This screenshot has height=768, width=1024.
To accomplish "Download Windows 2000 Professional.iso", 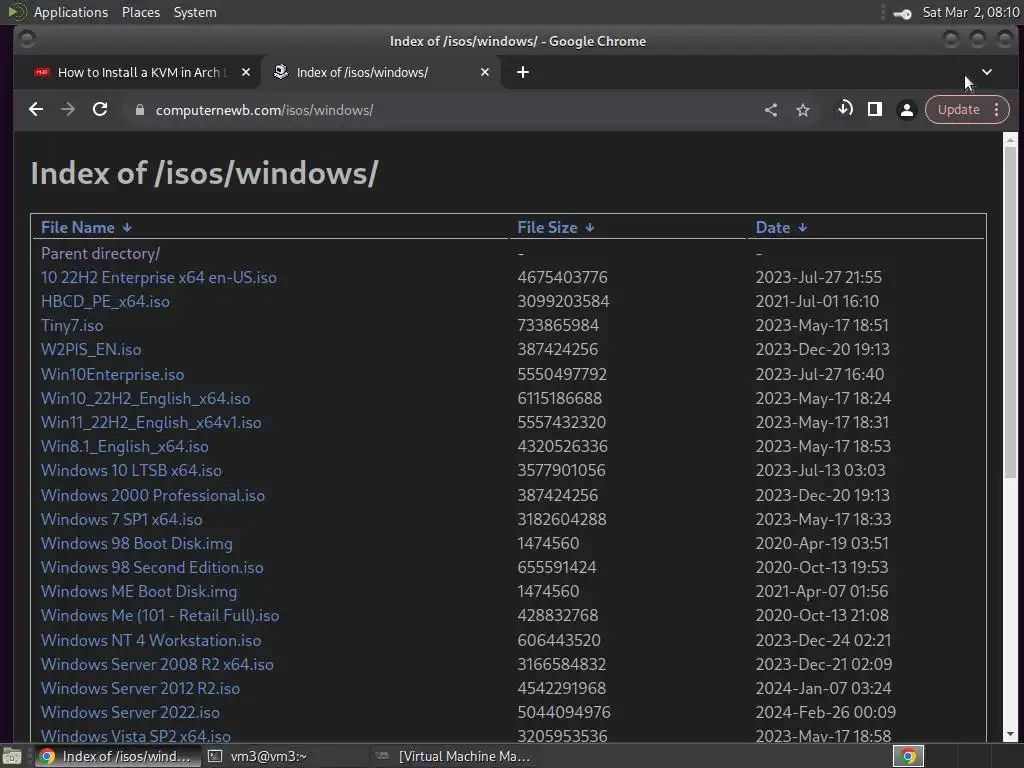I will click(153, 495).
